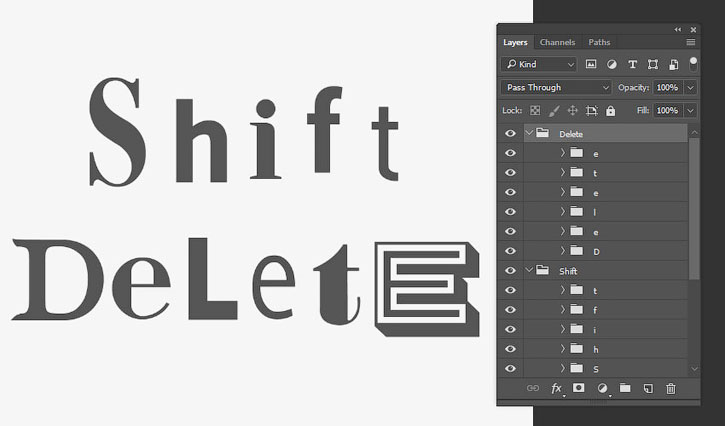Collapse the Layers panel with double-arrow icon

(677, 30)
